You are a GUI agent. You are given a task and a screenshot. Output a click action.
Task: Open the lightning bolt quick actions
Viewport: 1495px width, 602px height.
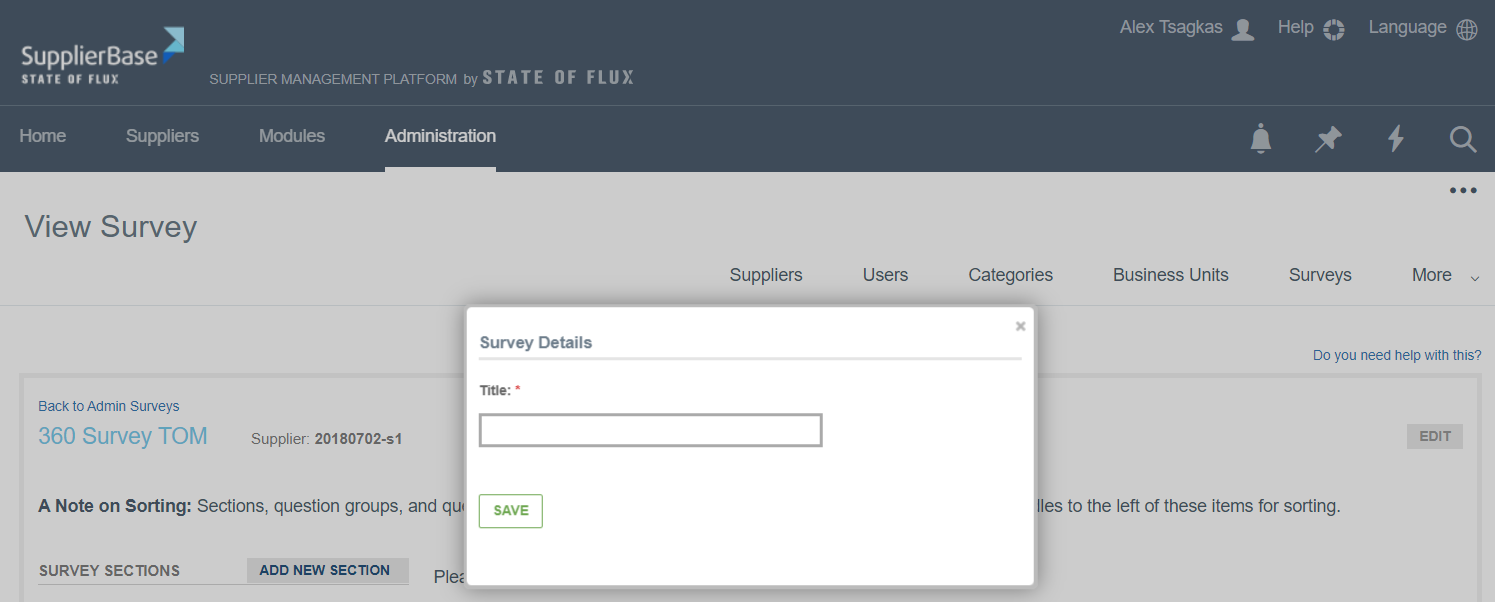[1396, 139]
